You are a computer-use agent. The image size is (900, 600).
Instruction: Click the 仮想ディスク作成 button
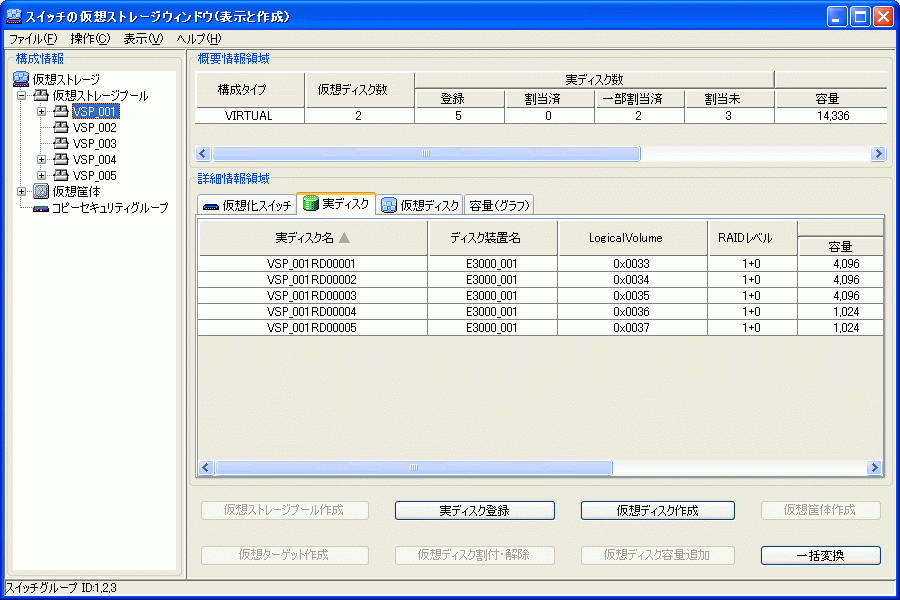click(658, 510)
